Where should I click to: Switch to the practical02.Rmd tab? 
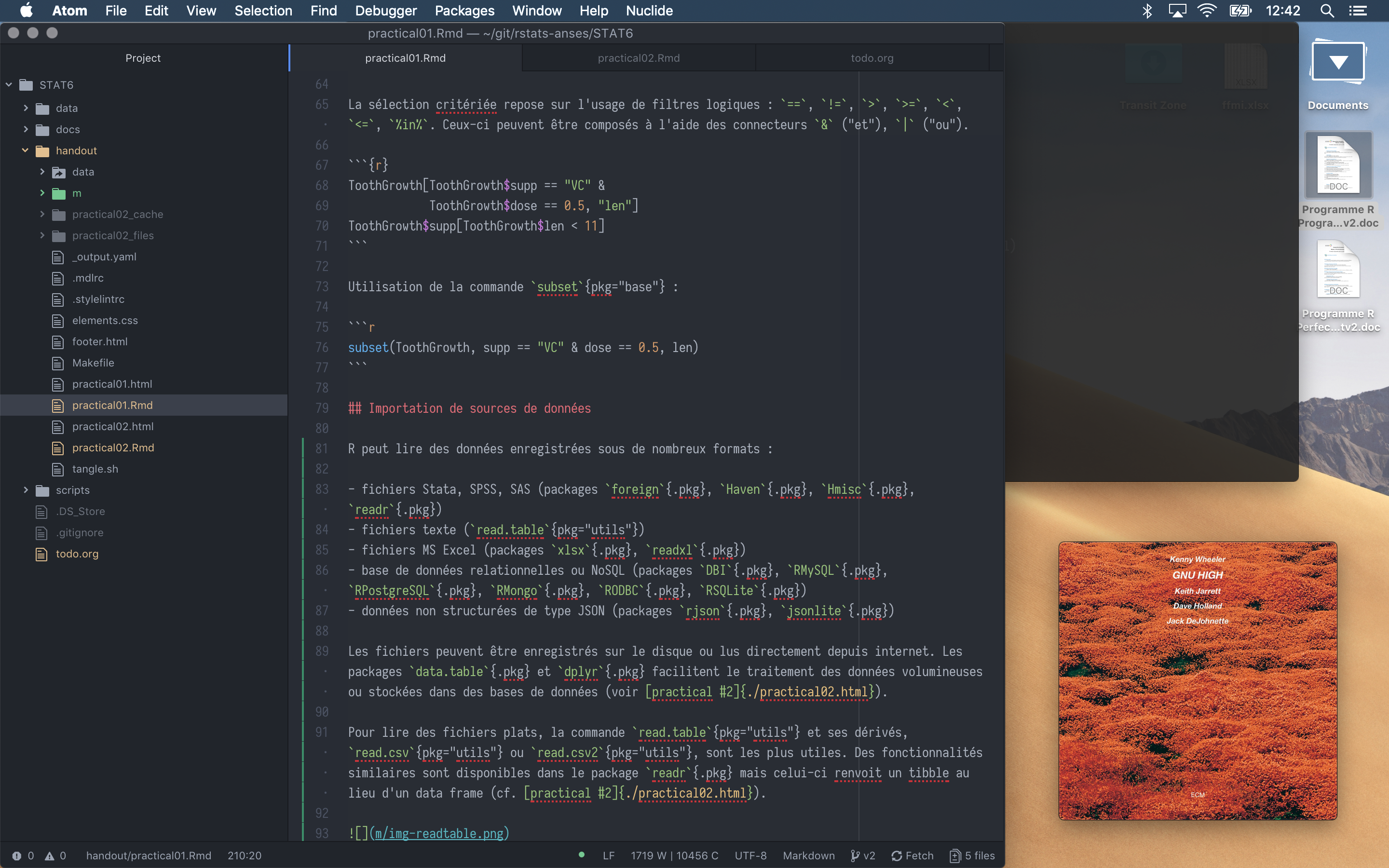tap(638, 58)
